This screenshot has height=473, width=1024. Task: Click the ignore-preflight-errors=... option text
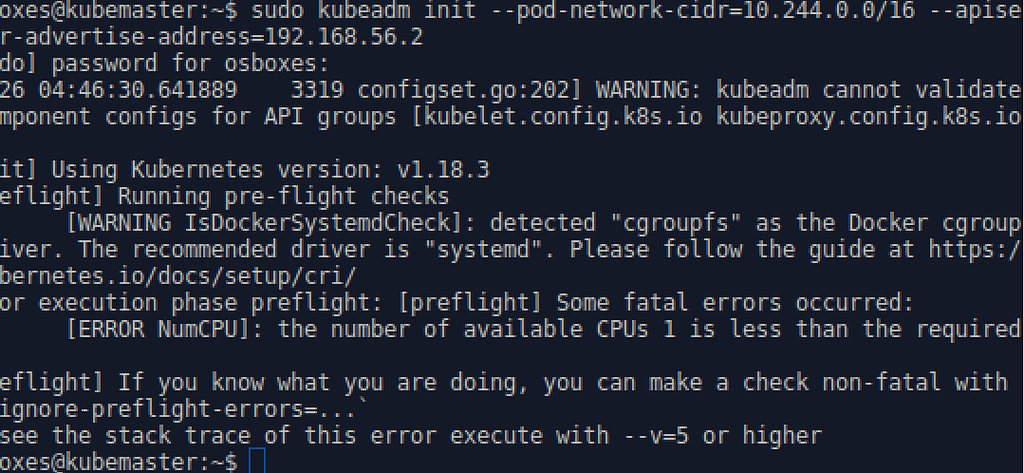click(178, 410)
